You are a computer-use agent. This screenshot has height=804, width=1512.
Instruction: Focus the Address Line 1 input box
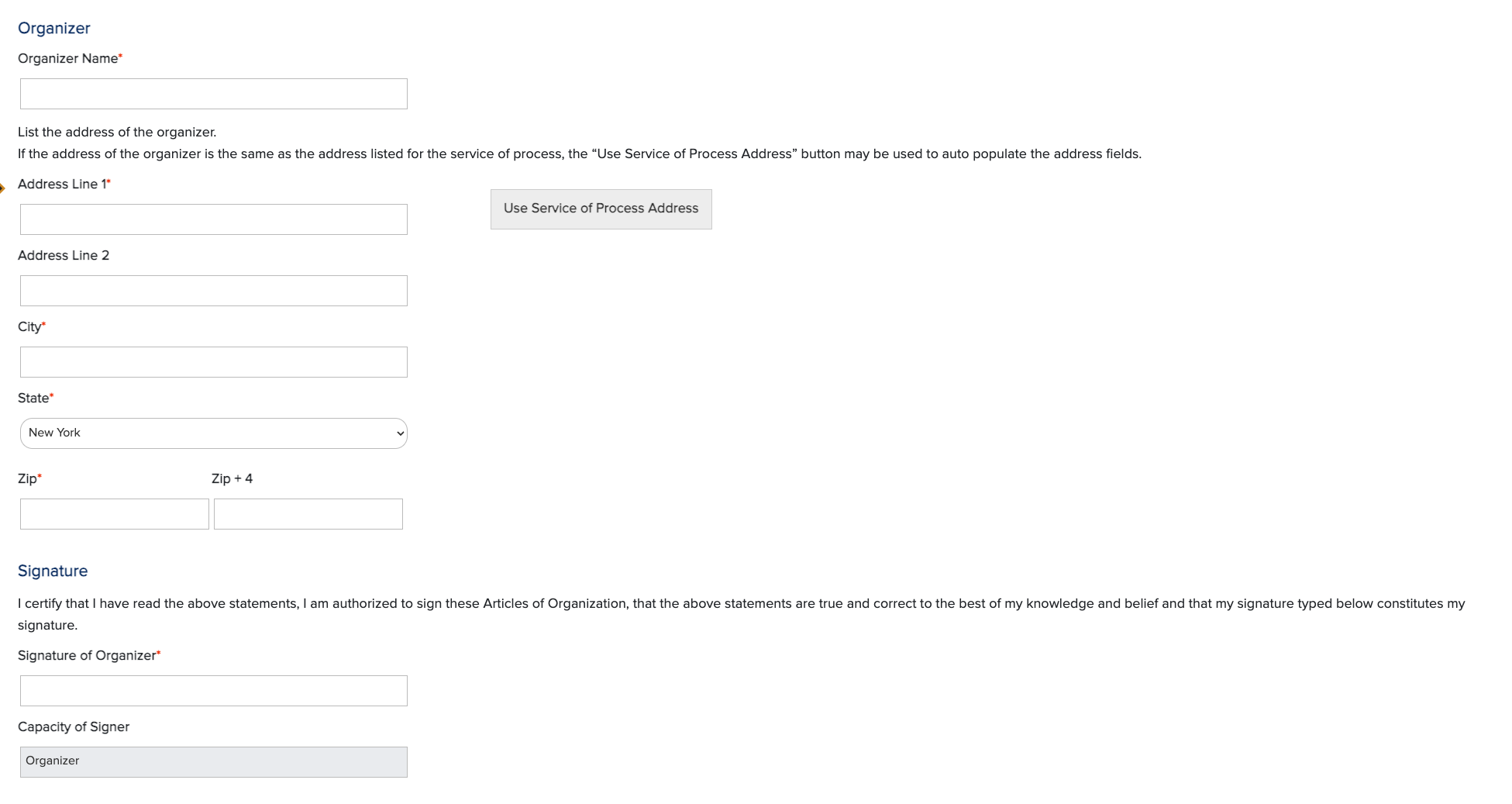click(214, 219)
